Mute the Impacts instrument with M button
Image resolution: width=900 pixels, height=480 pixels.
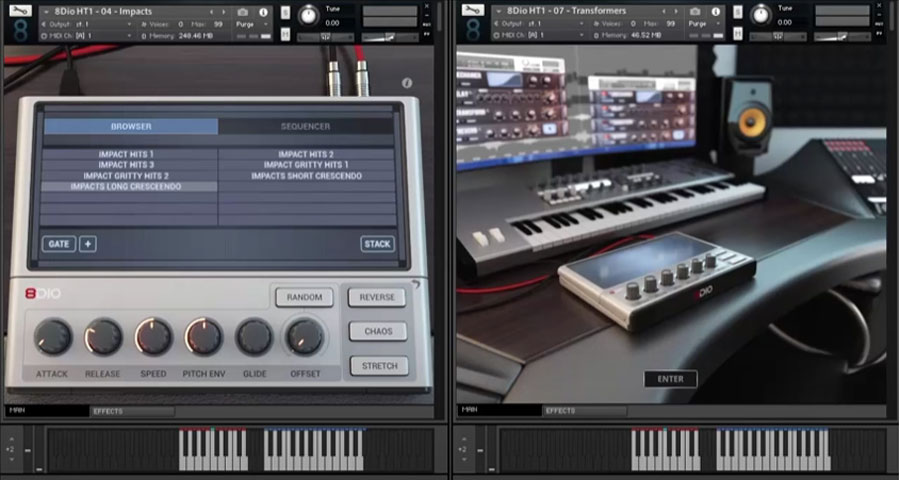[x=285, y=34]
